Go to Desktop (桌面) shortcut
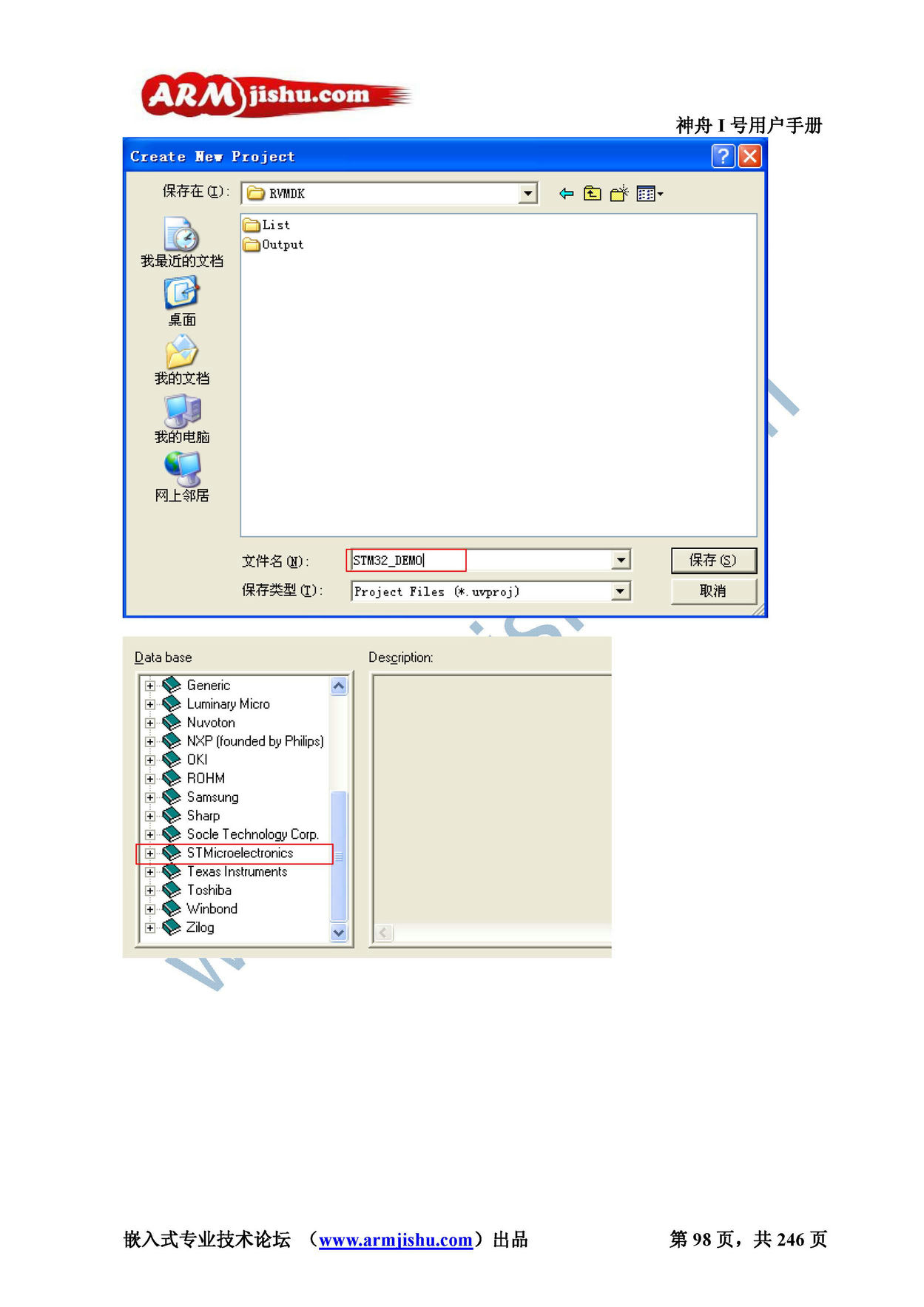 pos(182,301)
